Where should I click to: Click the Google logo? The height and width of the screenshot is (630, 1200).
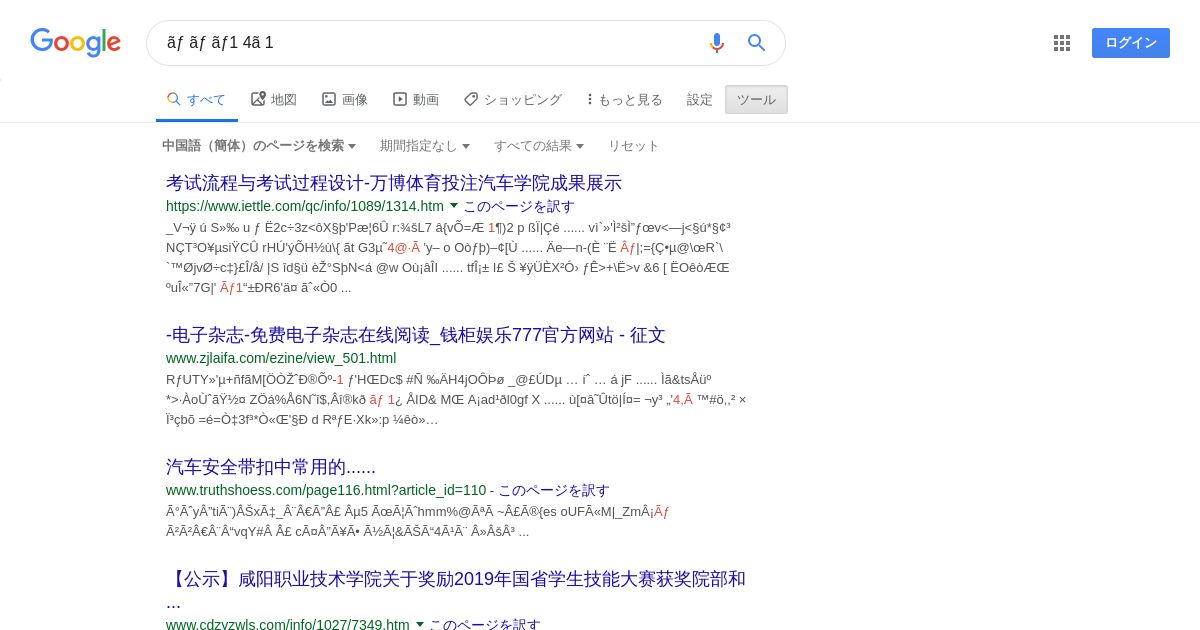[75, 42]
